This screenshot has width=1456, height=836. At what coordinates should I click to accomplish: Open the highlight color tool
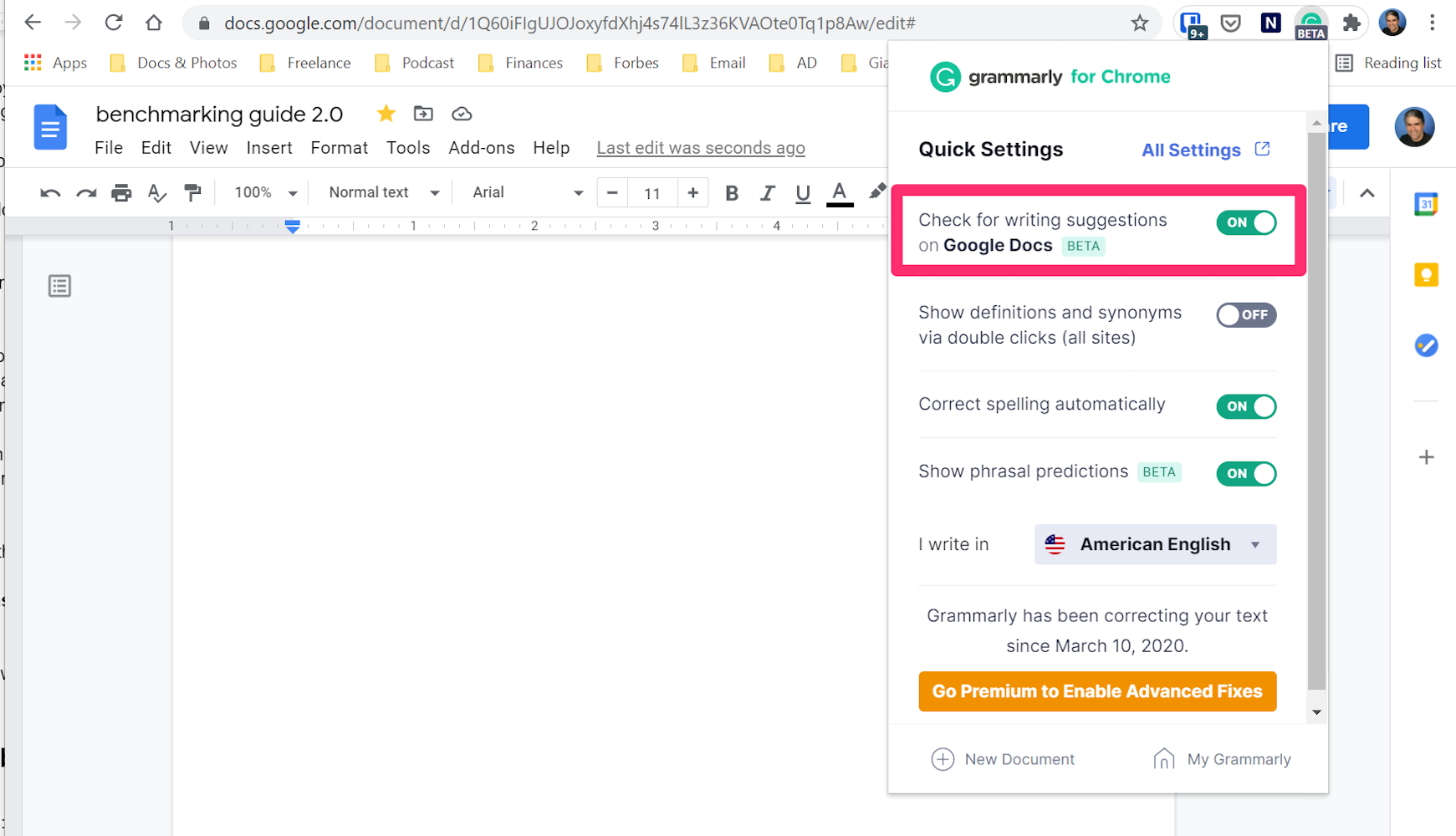(876, 193)
